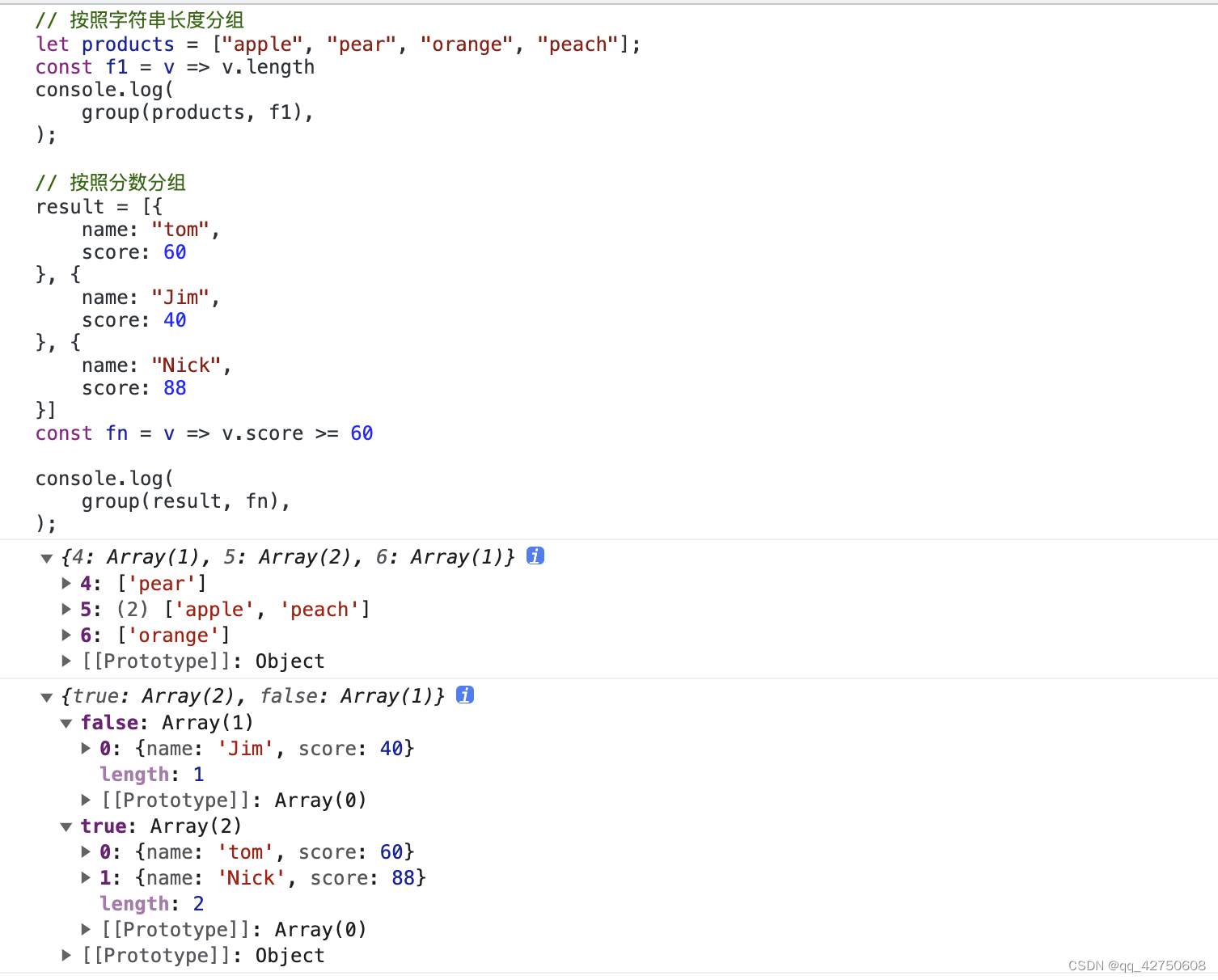Click the 'peach' string in the 5: array output
This screenshot has width=1218, height=980.
pos(319,609)
